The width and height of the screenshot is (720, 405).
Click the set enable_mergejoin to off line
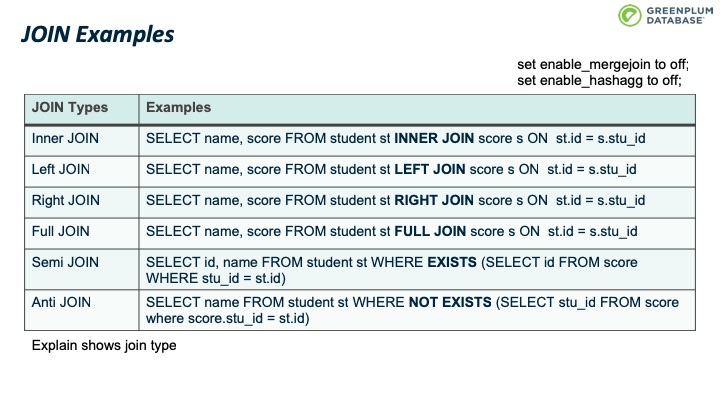[x=603, y=65]
